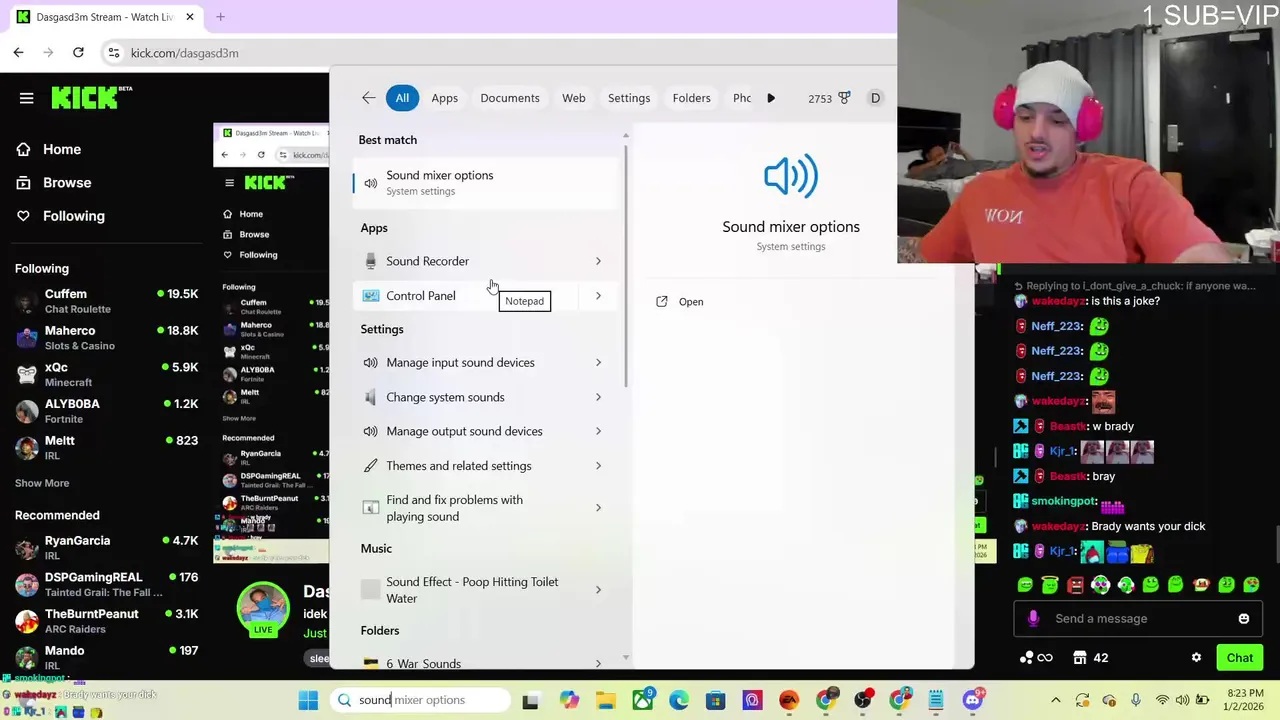Open the Kick channel shop icon

tap(1080, 657)
